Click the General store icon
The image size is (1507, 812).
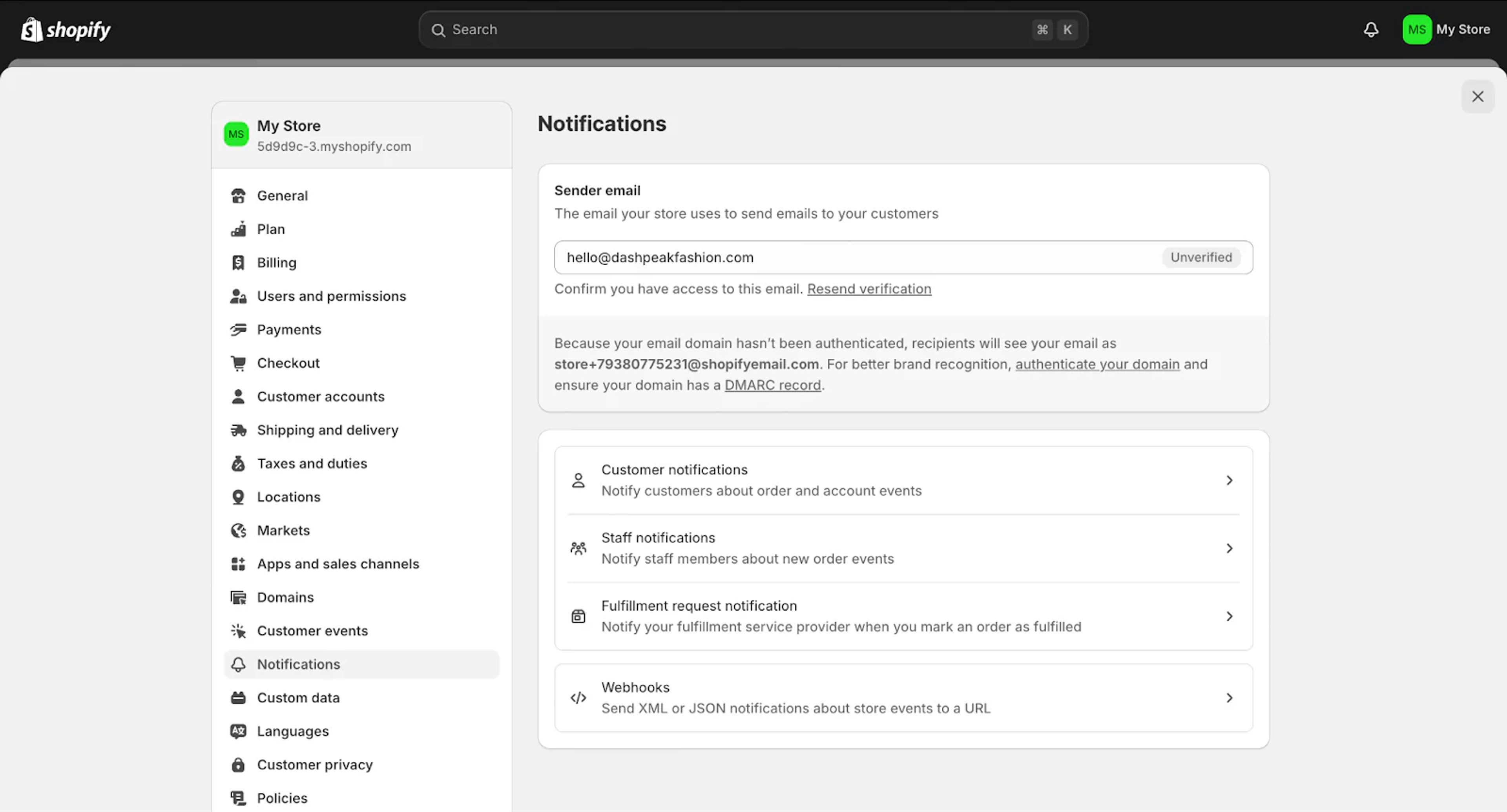238,196
